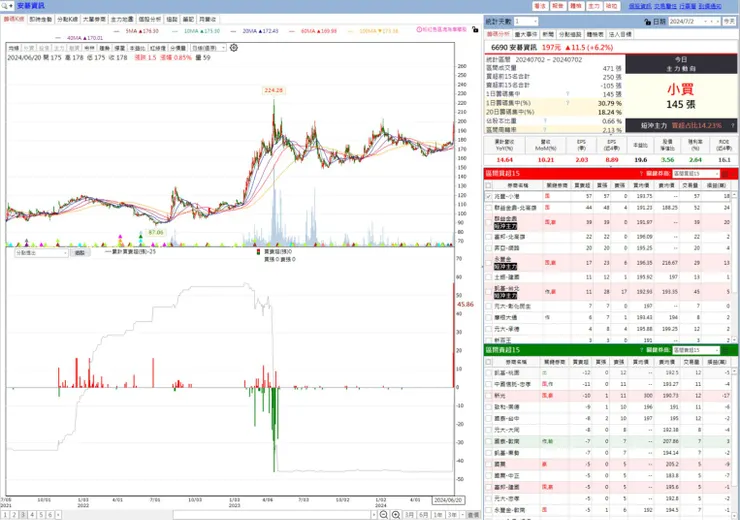Click help icon in red 買超15 header
740x520 pixels.
click(x=641, y=174)
